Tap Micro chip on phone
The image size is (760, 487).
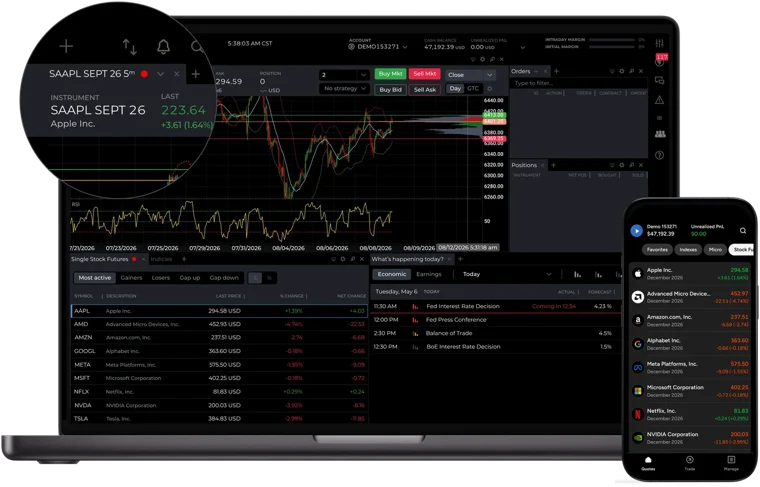click(715, 250)
